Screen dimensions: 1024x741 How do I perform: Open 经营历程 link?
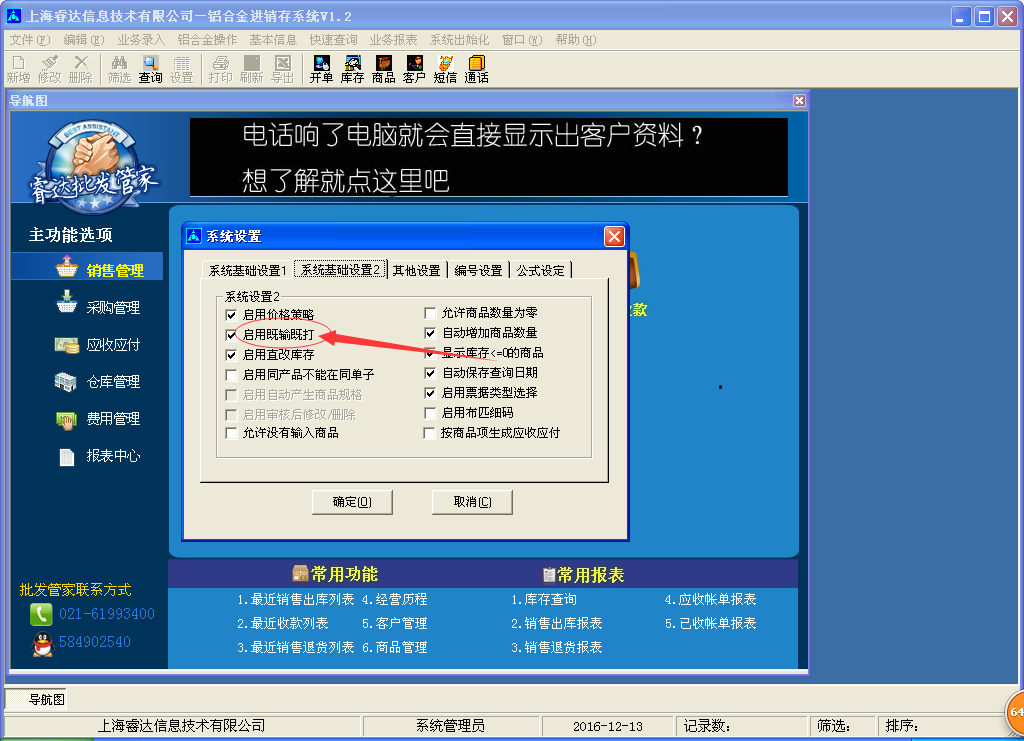pyautogui.click(x=395, y=599)
